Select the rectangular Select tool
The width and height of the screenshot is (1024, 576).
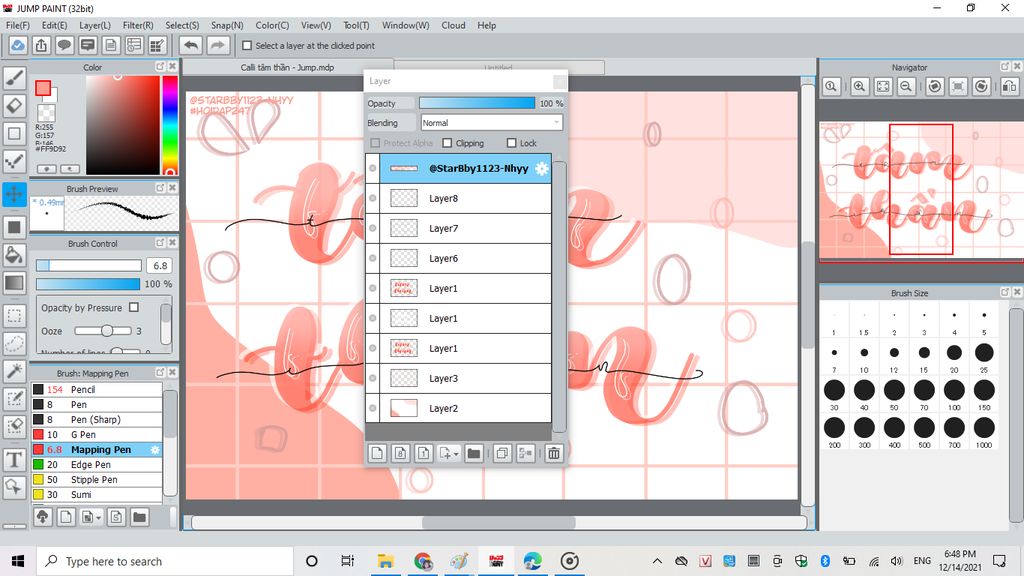[x=14, y=316]
